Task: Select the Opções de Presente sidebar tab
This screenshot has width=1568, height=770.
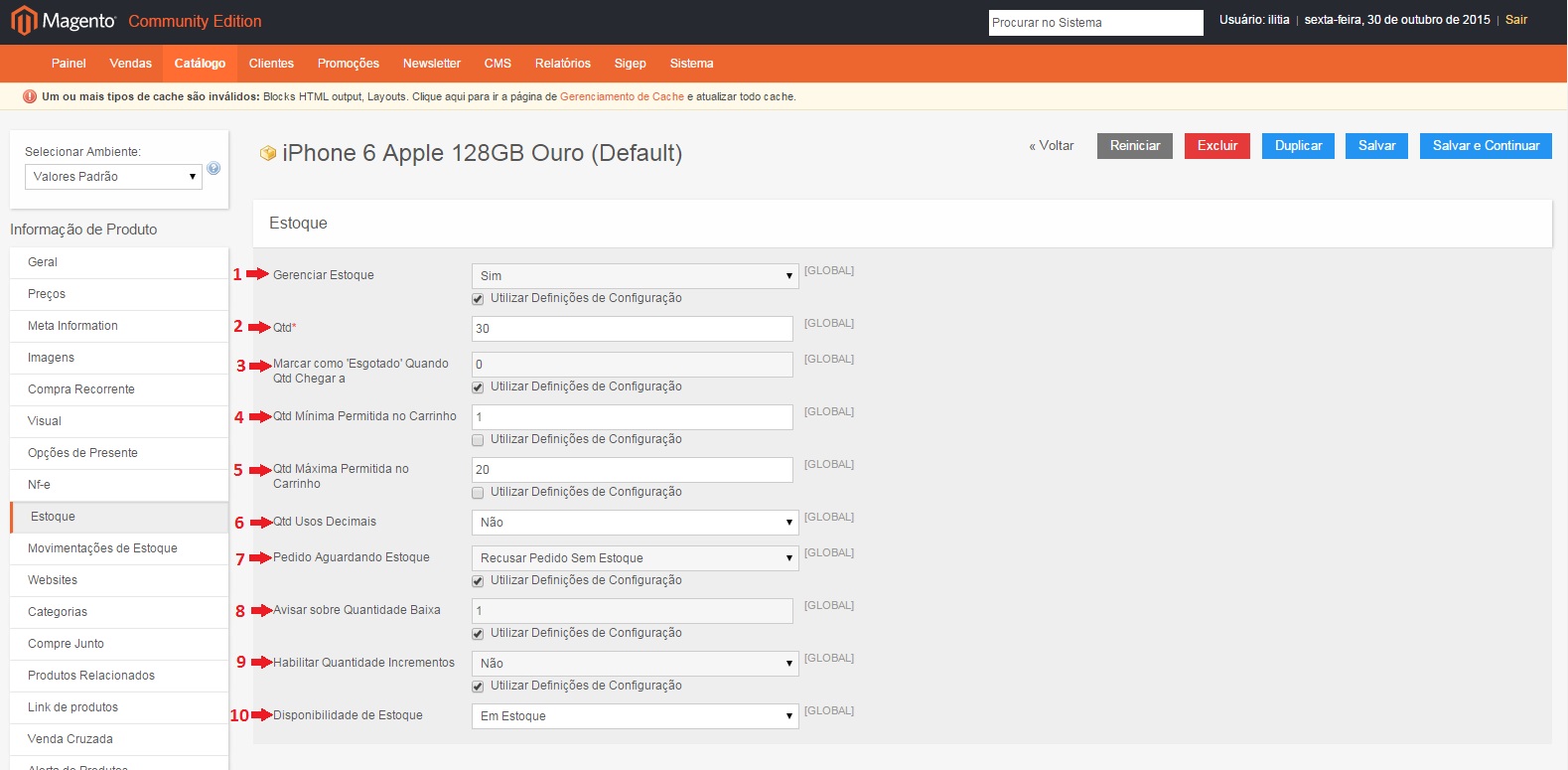Action: click(119, 453)
